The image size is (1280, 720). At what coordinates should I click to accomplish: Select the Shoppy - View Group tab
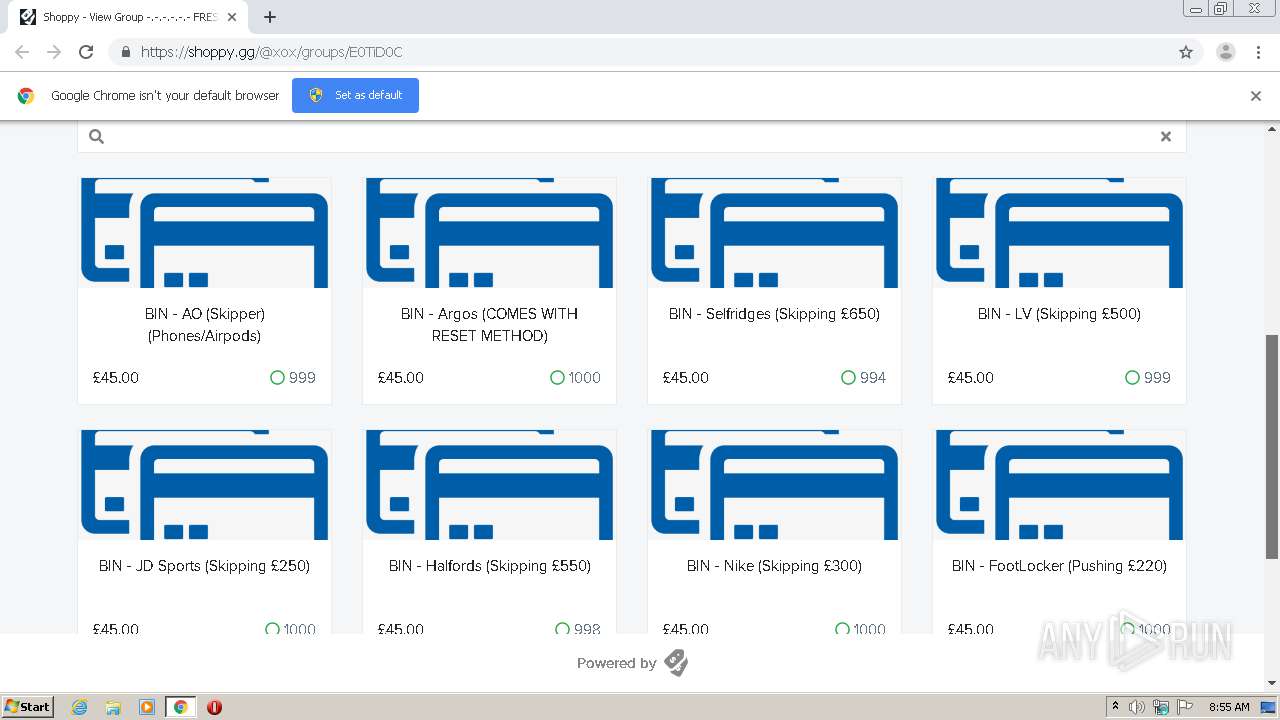click(x=126, y=17)
